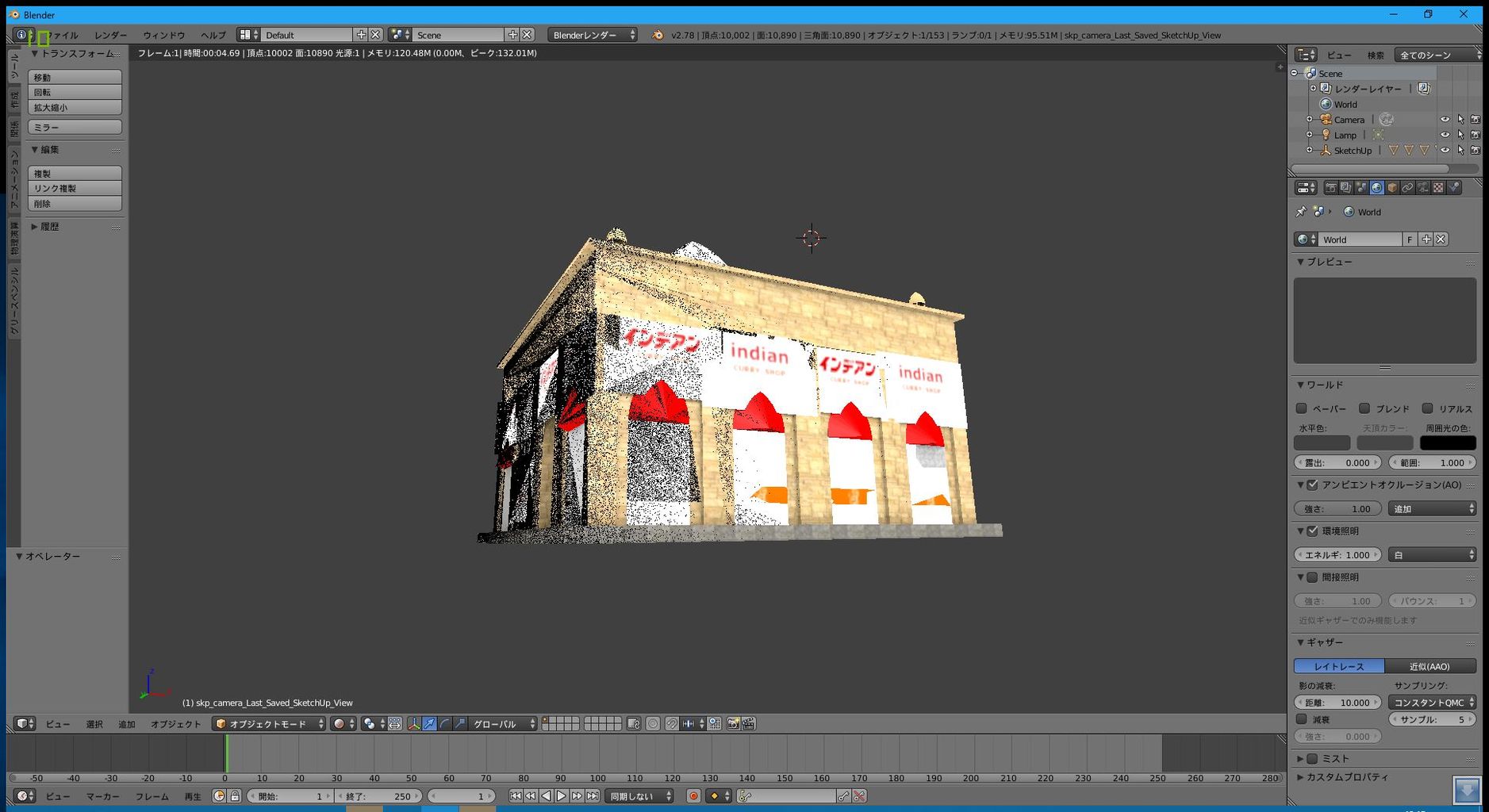This screenshot has height=812, width=1489.
Task: Toggle the snap magnet icon in viewport header
Action: 672,724
